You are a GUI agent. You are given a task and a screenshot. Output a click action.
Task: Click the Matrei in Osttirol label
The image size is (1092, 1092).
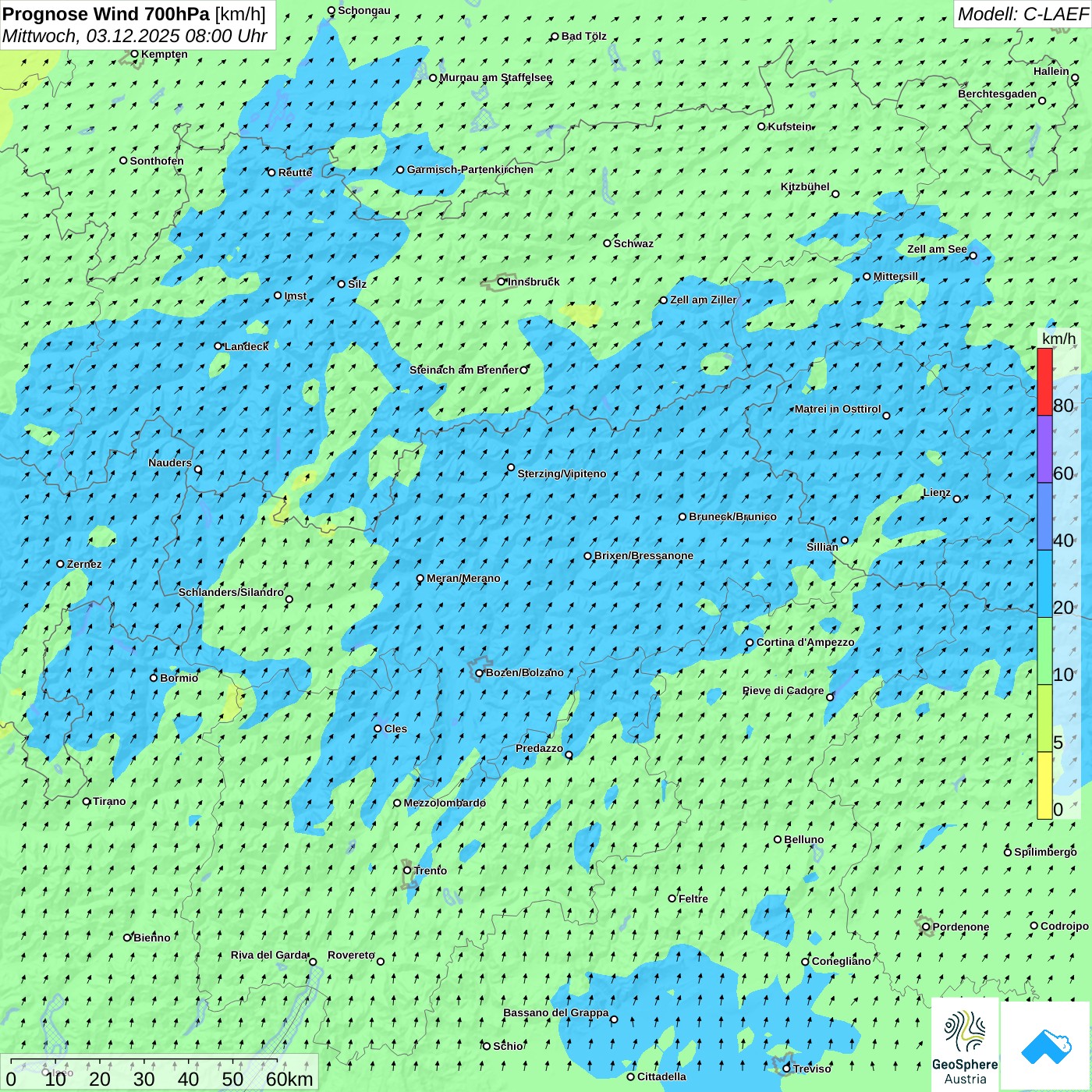pyautogui.click(x=838, y=409)
